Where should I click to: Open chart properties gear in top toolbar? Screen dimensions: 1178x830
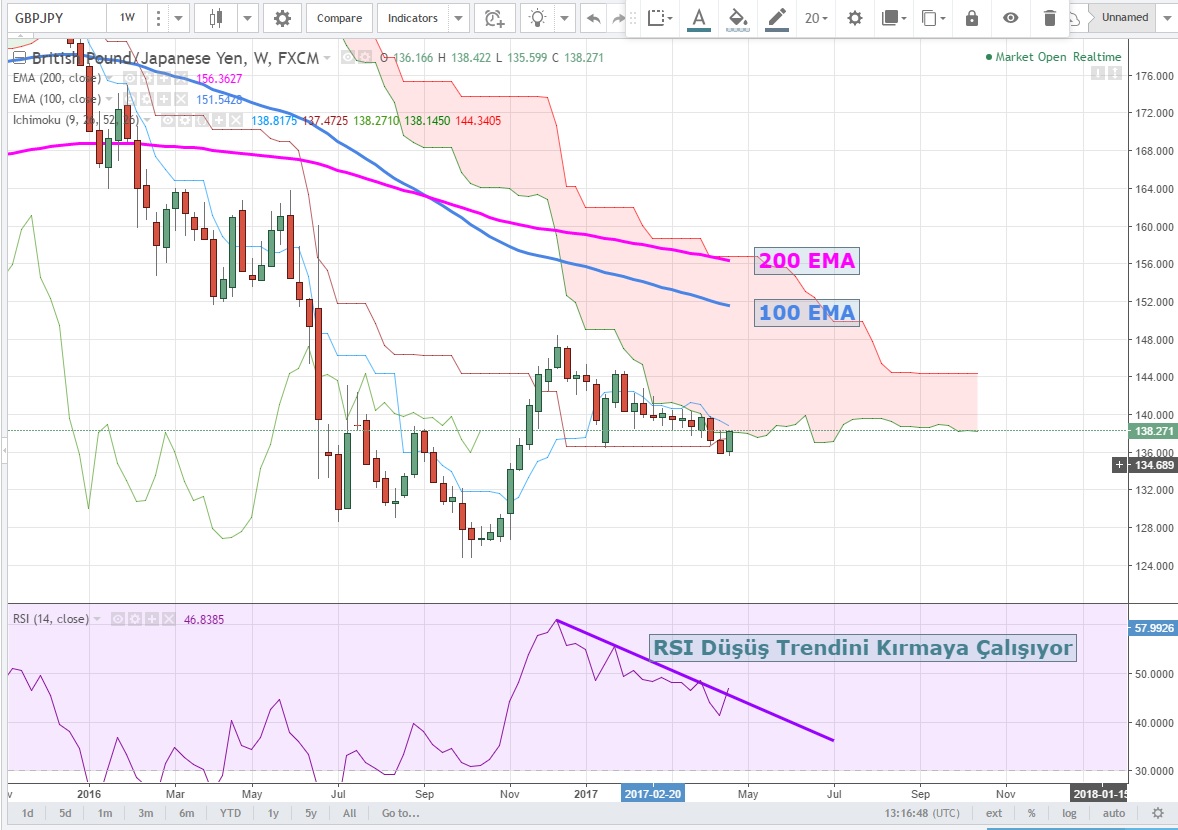[x=283, y=18]
